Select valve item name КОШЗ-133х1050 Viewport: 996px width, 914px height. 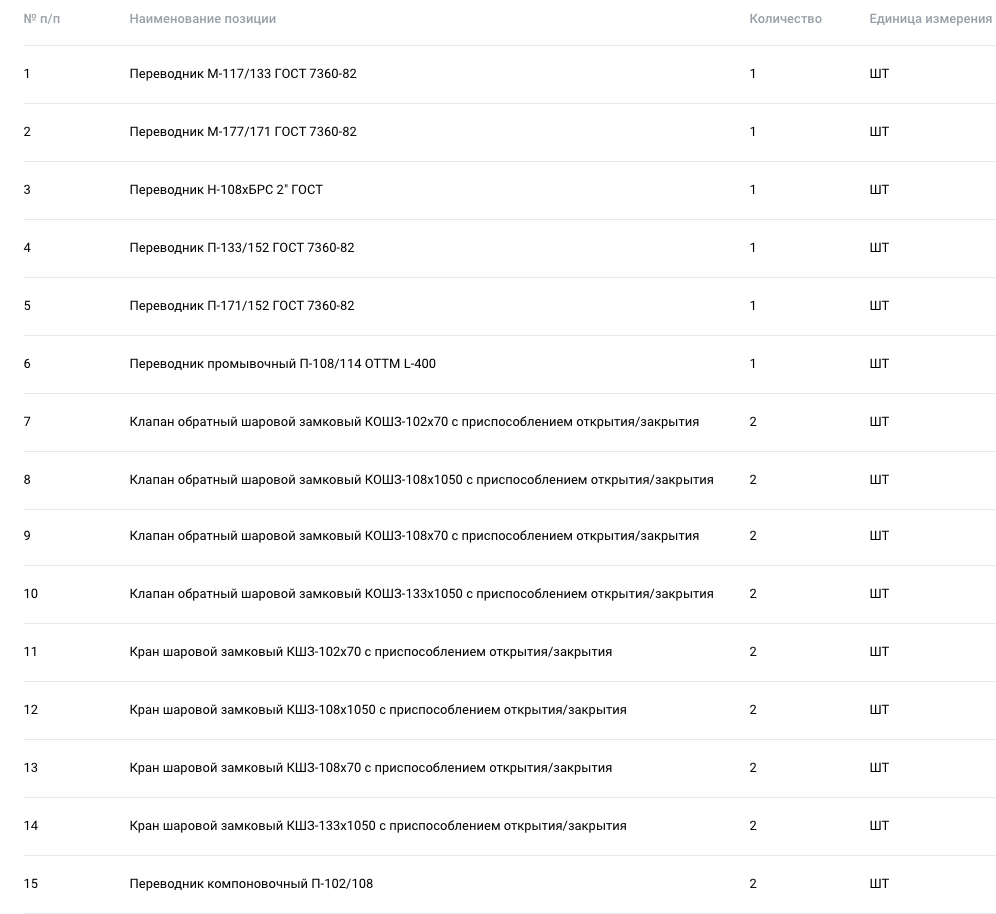[422, 594]
